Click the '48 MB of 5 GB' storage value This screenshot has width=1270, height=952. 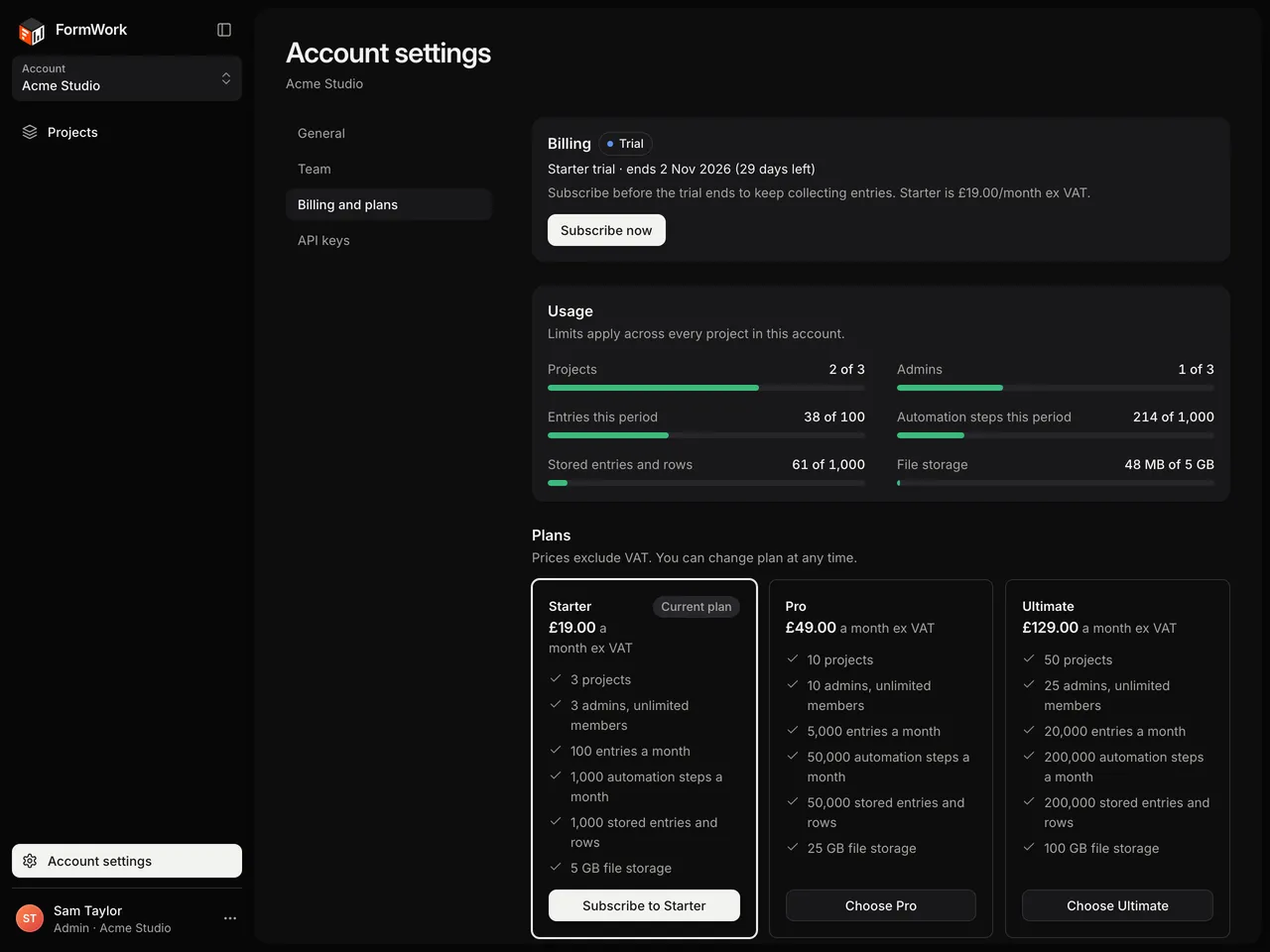pyautogui.click(x=1170, y=464)
